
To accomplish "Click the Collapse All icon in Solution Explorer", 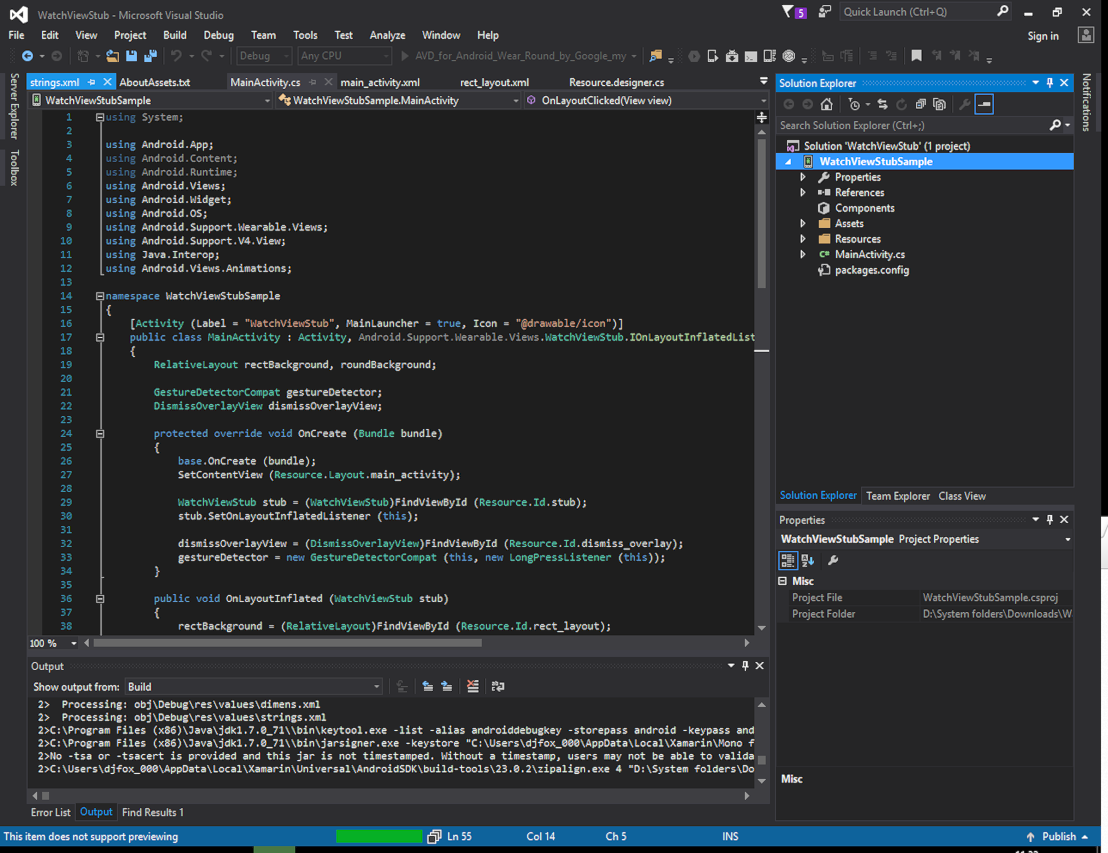I will [x=921, y=105].
